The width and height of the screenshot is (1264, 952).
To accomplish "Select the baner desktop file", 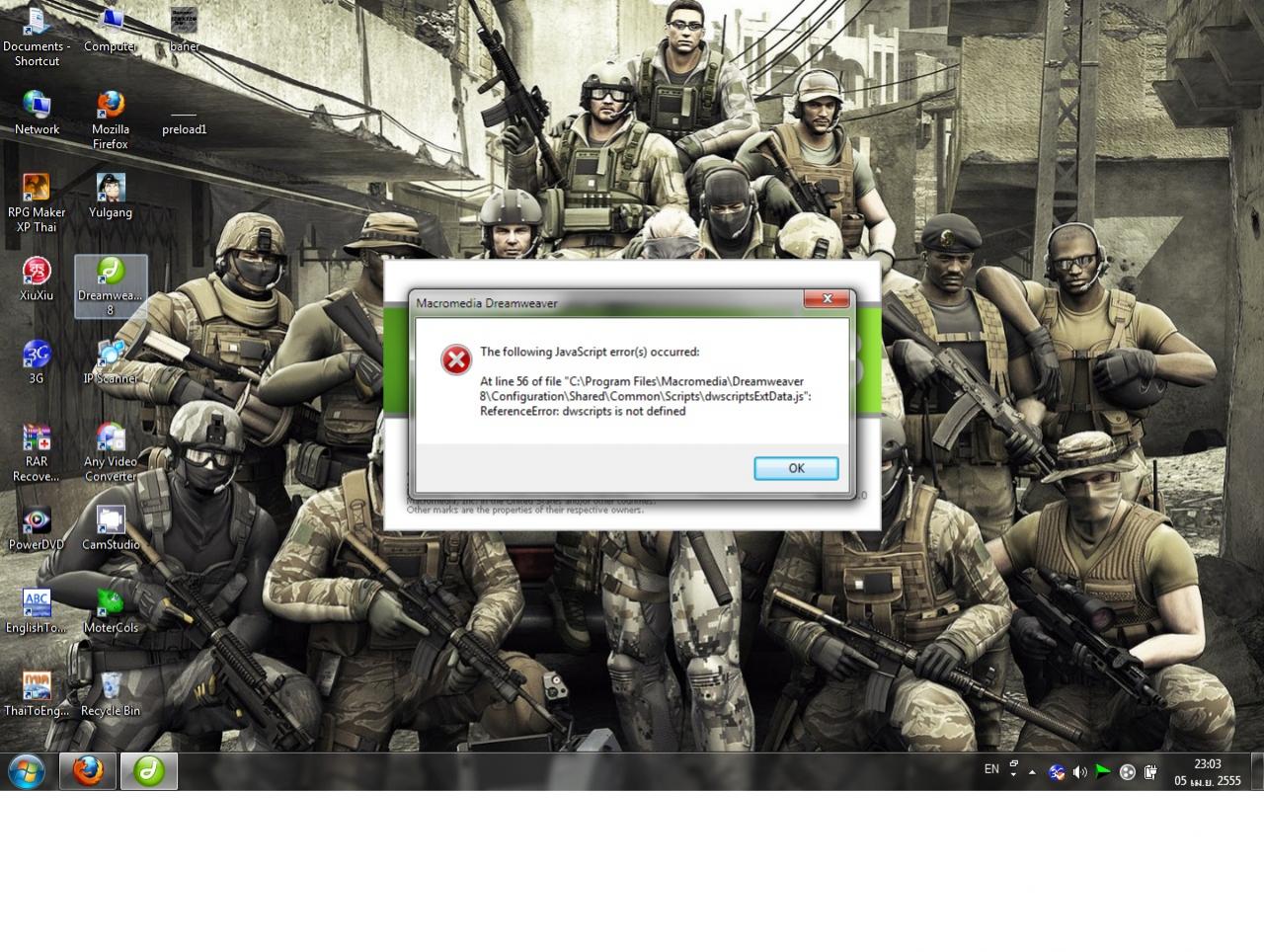I will pyautogui.click(x=185, y=30).
